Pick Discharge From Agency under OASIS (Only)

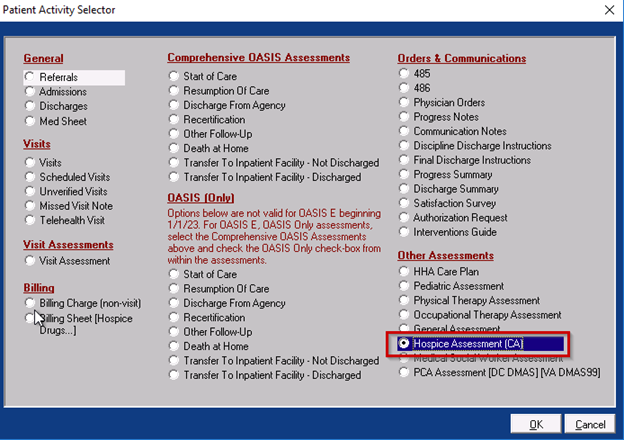pos(174,304)
